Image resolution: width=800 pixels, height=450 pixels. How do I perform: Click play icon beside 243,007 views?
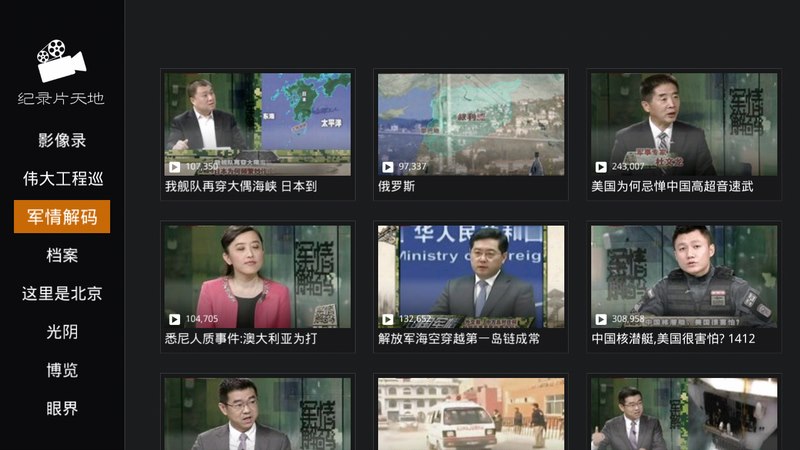(601, 167)
